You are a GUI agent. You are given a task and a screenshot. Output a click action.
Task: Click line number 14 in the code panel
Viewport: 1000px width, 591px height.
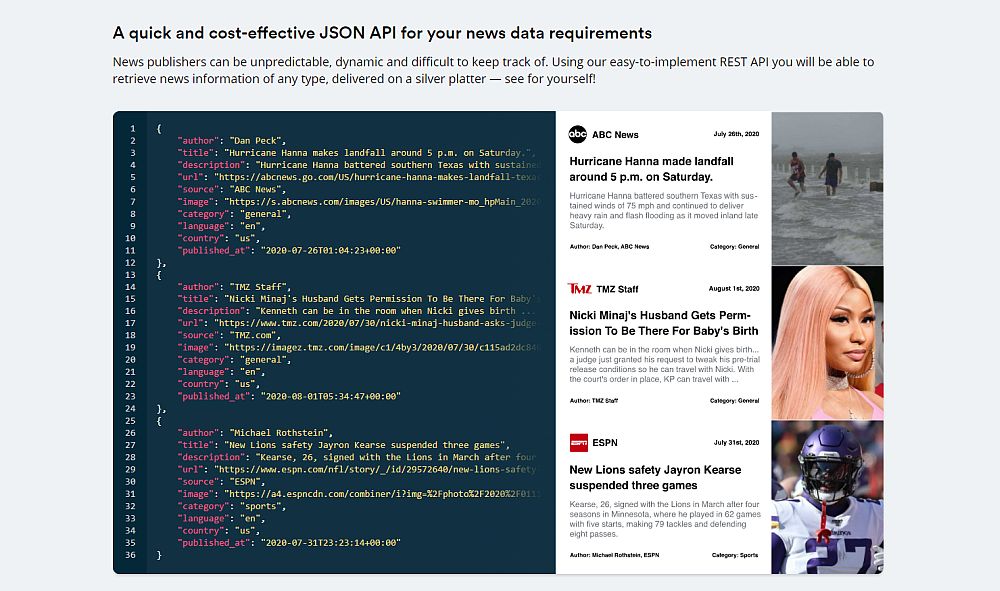tap(131, 287)
